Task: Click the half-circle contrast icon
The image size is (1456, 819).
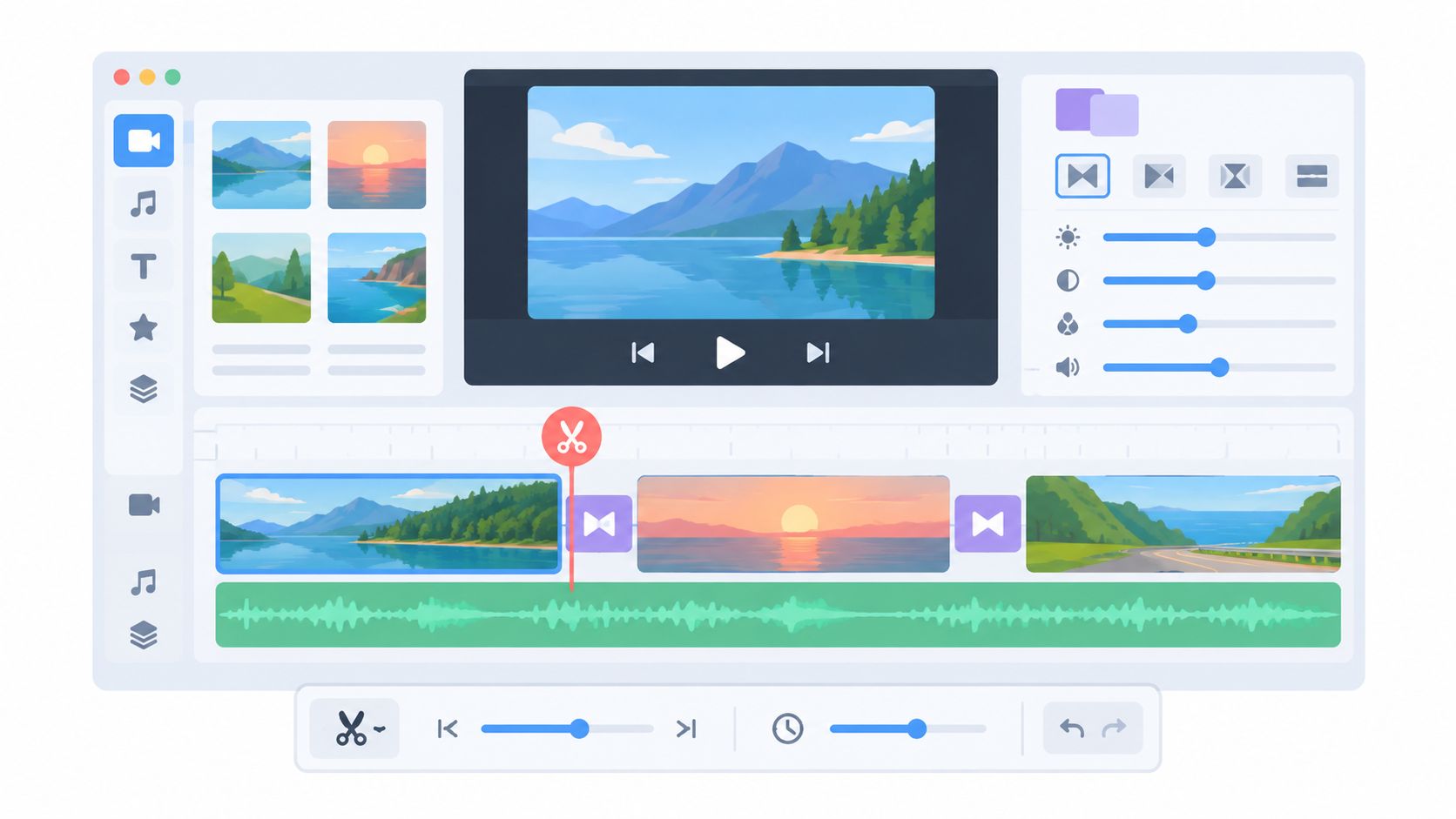Action: pyautogui.click(x=1068, y=280)
